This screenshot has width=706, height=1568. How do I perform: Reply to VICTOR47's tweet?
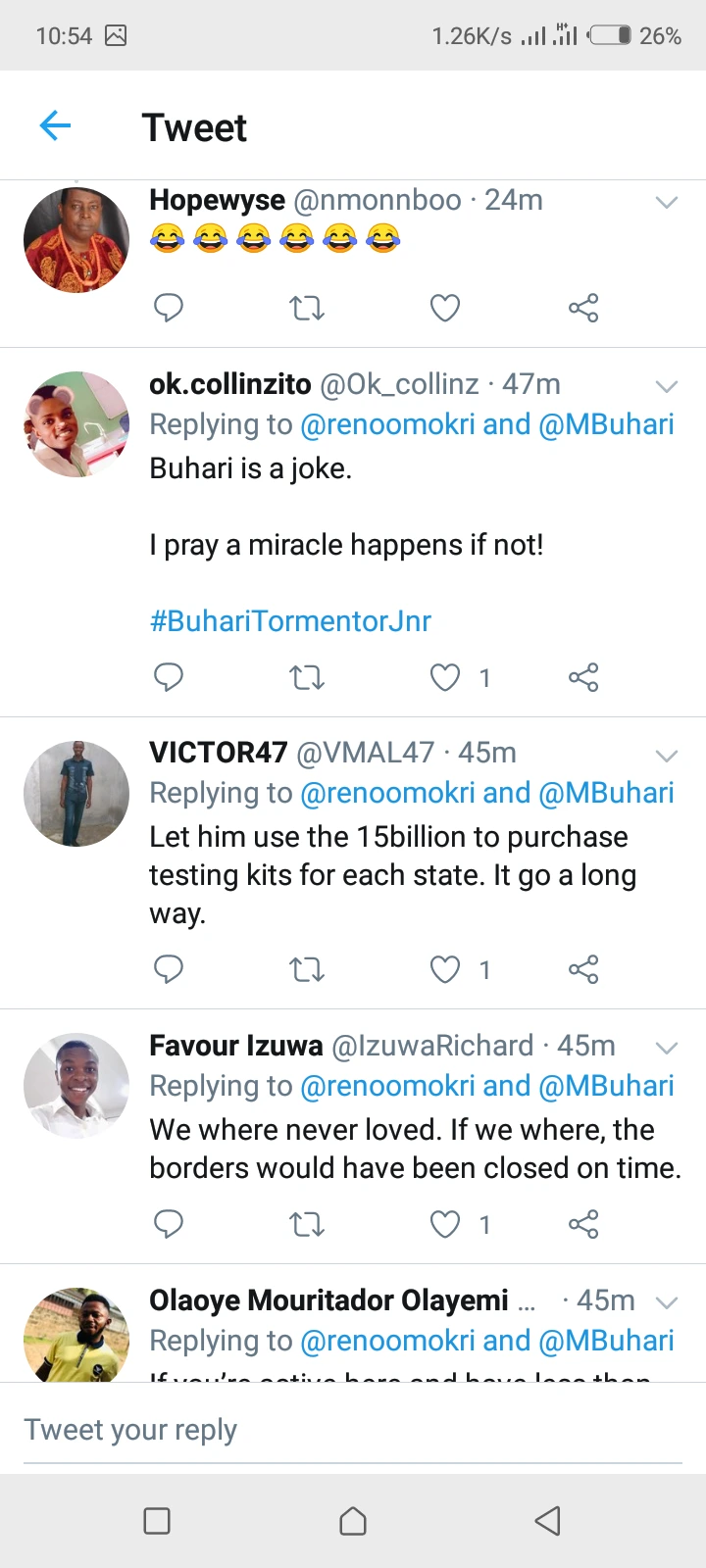tap(169, 969)
